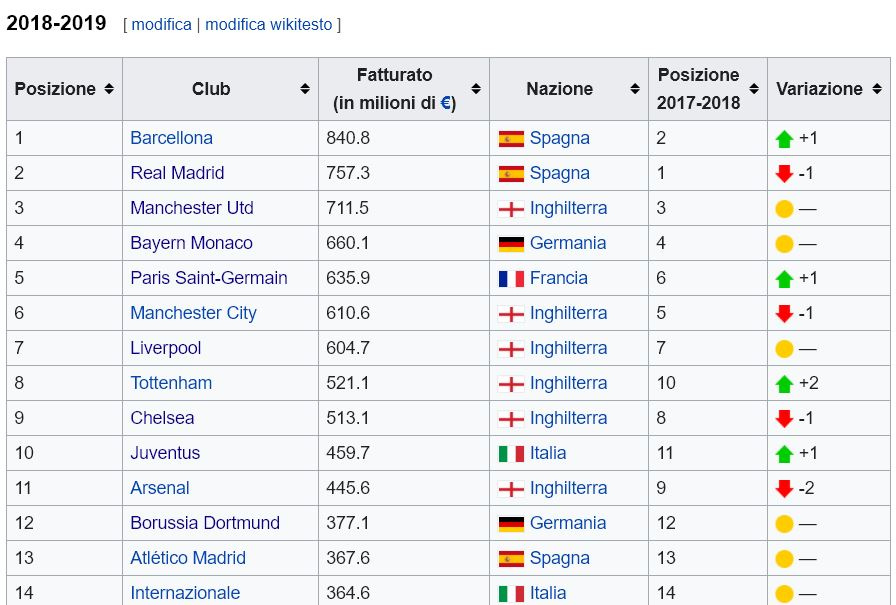Click the Germany flag in Bayern Monaco row
896x605 pixels.
point(511,244)
